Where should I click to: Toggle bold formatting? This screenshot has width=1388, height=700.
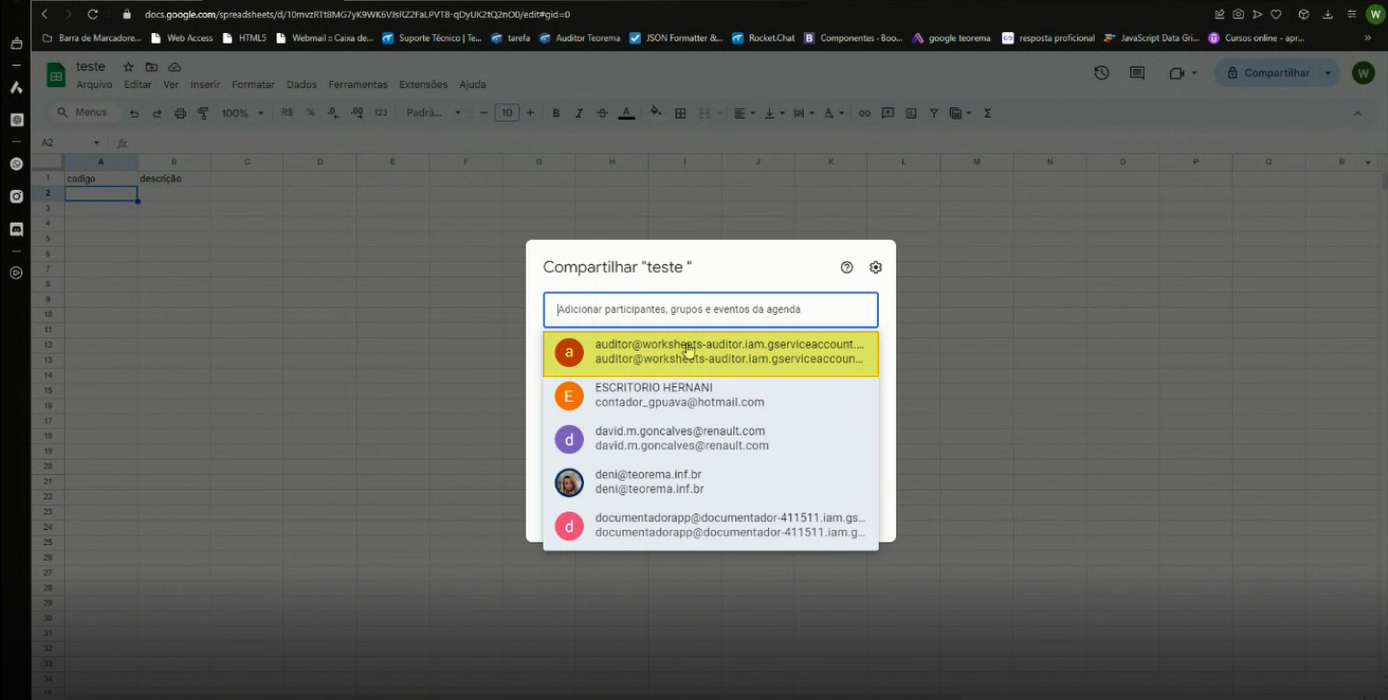click(x=556, y=113)
